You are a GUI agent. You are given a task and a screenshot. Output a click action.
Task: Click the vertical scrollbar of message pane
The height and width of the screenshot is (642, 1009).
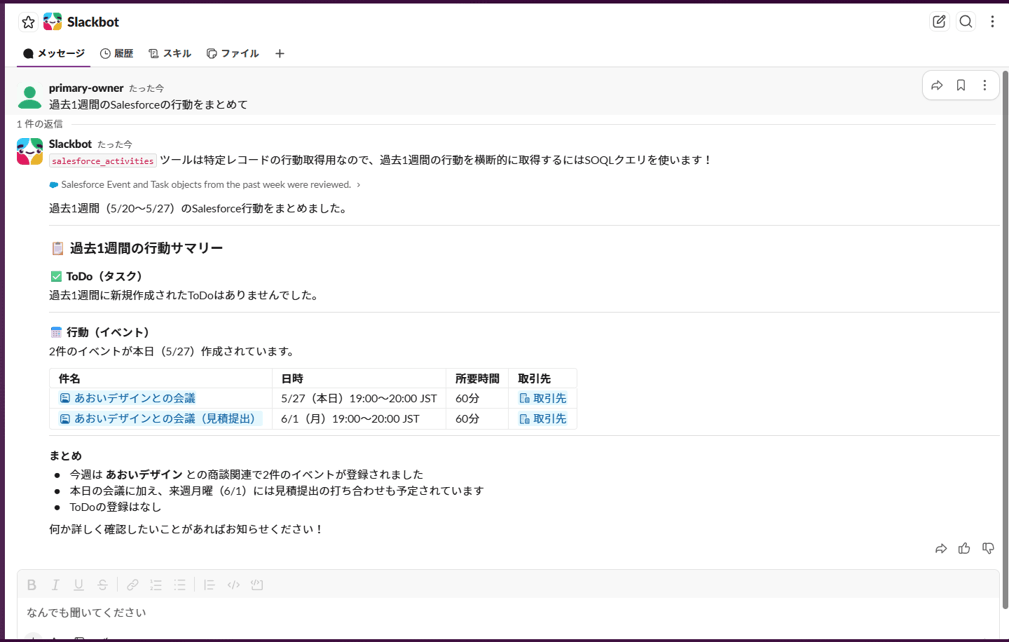point(1004,338)
